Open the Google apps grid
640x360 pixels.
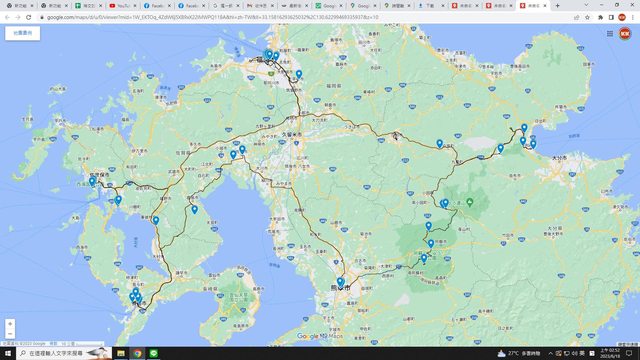[610, 33]
